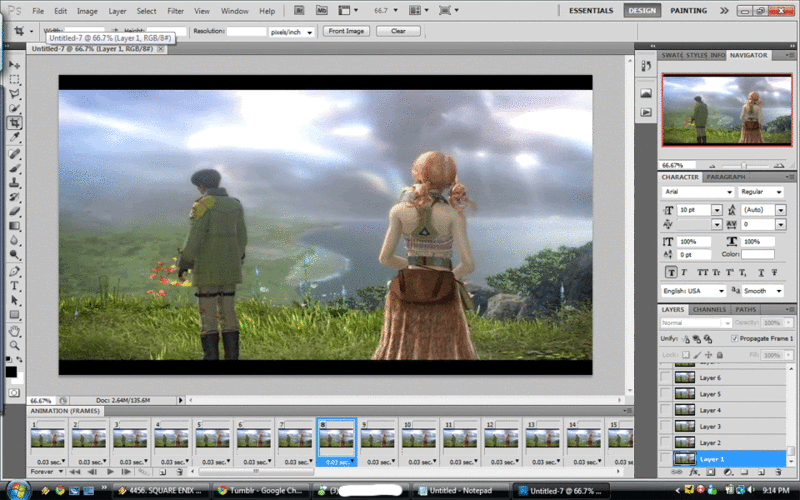The width and height of the screenshot is (800, 500).
Task: Select the Rectangular Marquee tool
Action: tap(14, 80)
